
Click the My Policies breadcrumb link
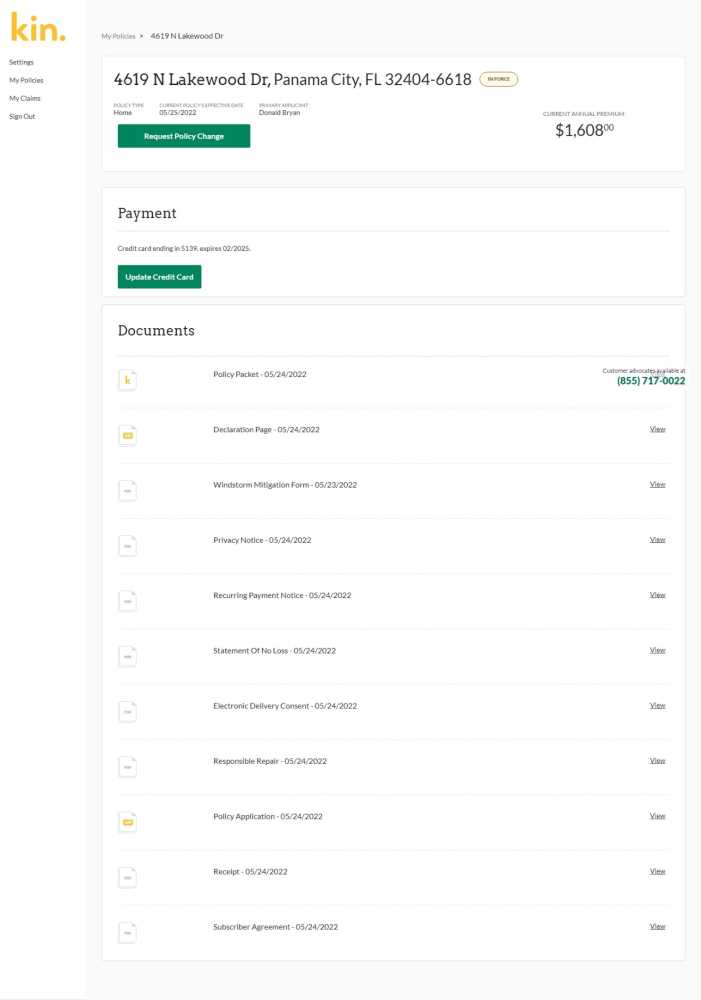[118, 36]
